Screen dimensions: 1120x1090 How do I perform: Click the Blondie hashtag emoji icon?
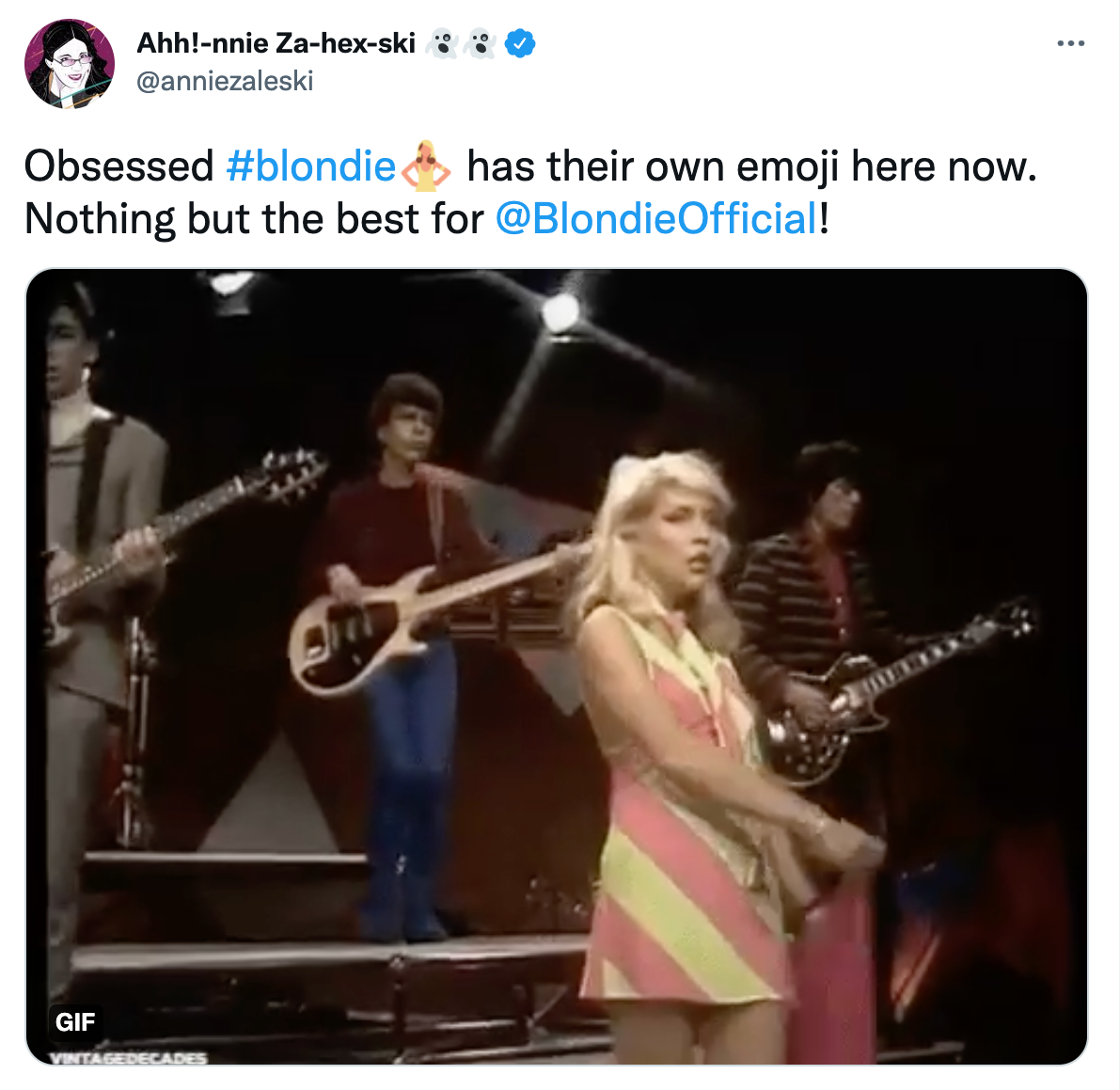[426, 166]
